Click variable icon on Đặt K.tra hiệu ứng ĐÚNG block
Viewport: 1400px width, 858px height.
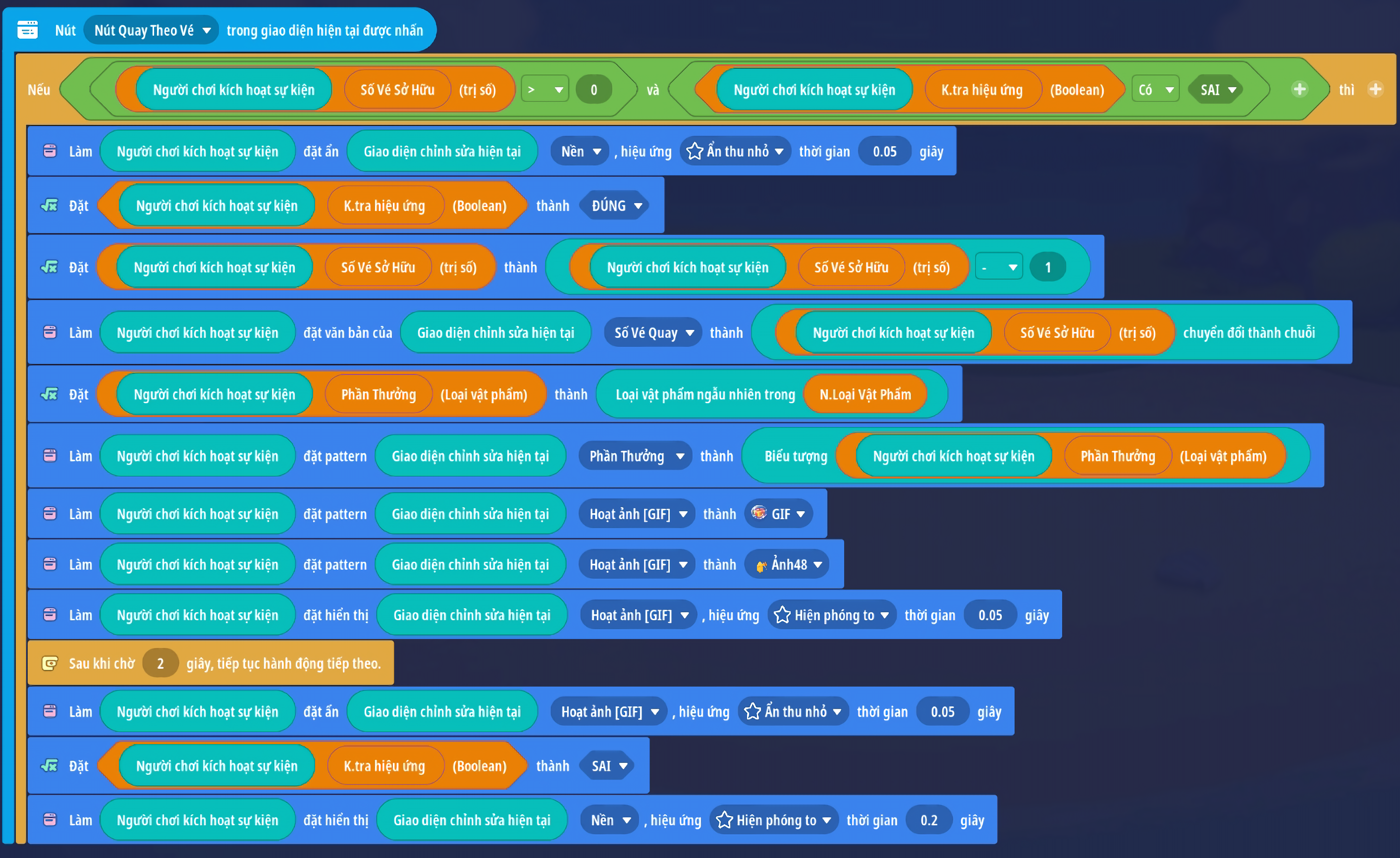tap(50, 205)
